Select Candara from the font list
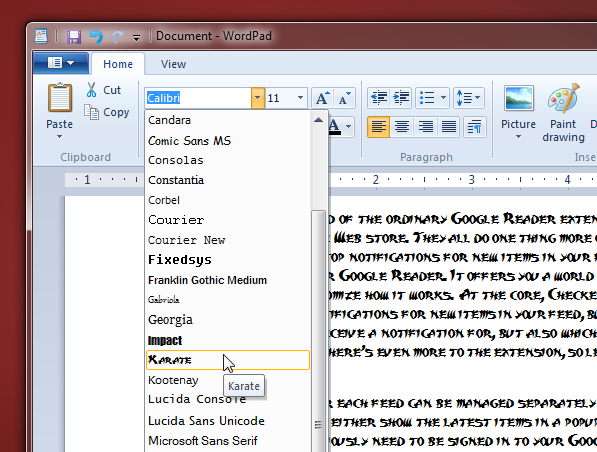597x452 pixels. 228,120
